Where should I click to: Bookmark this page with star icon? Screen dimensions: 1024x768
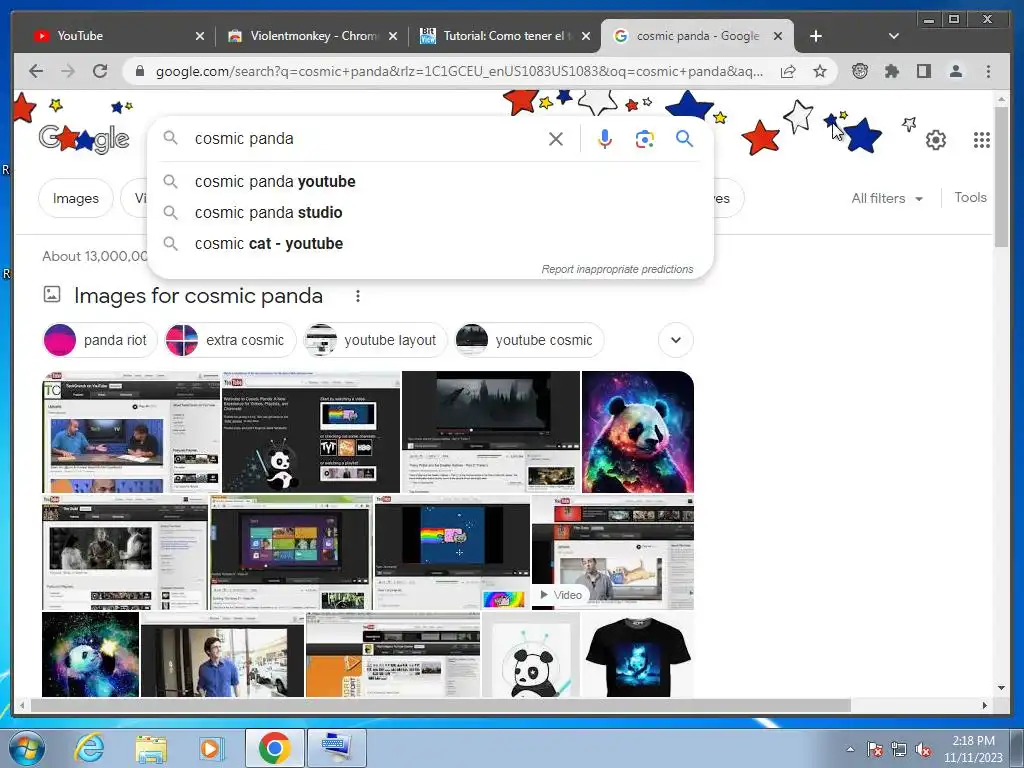[x=820, y=71]
